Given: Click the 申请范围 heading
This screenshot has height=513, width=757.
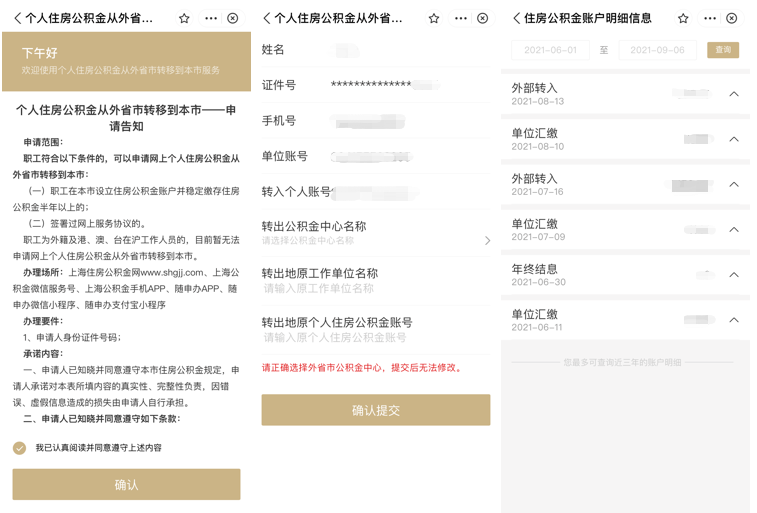Looking at the screenshot, I should [x=43, y=142].
